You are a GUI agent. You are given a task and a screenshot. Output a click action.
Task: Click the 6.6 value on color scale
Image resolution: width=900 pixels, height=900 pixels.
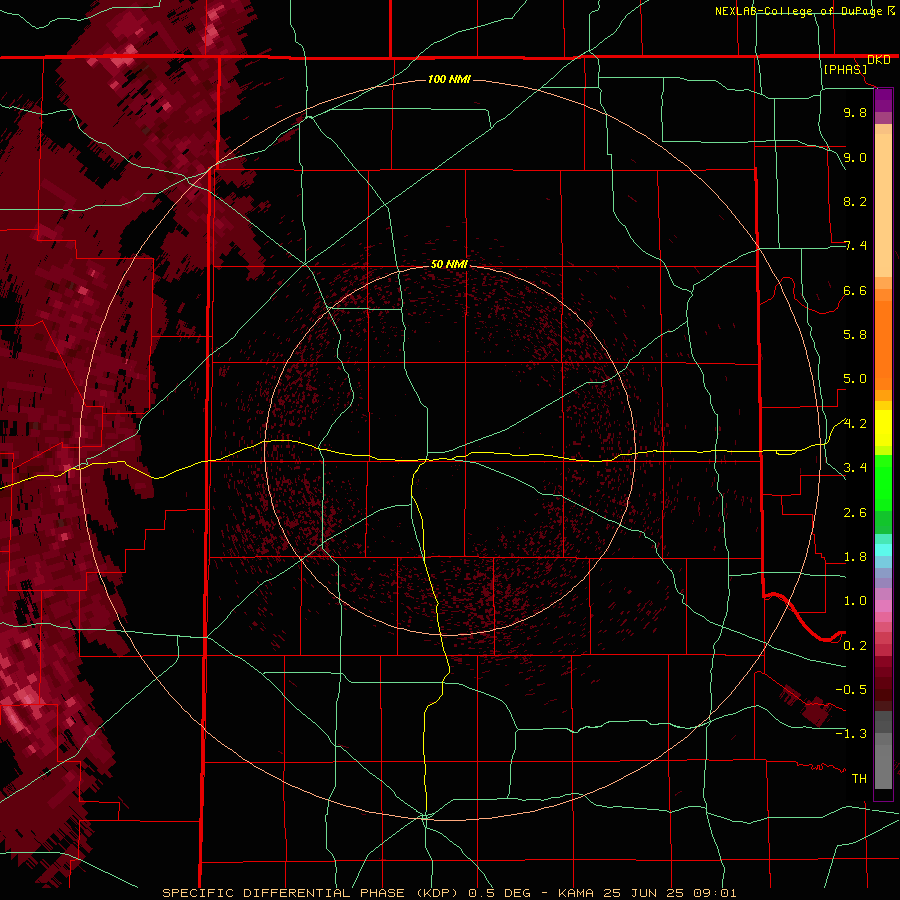click(x=855, y=290)
